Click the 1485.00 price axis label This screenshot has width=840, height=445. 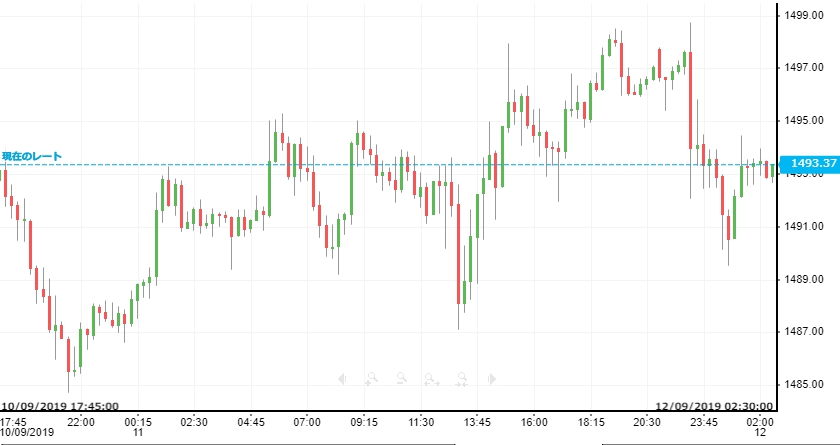tap(805, 385)
